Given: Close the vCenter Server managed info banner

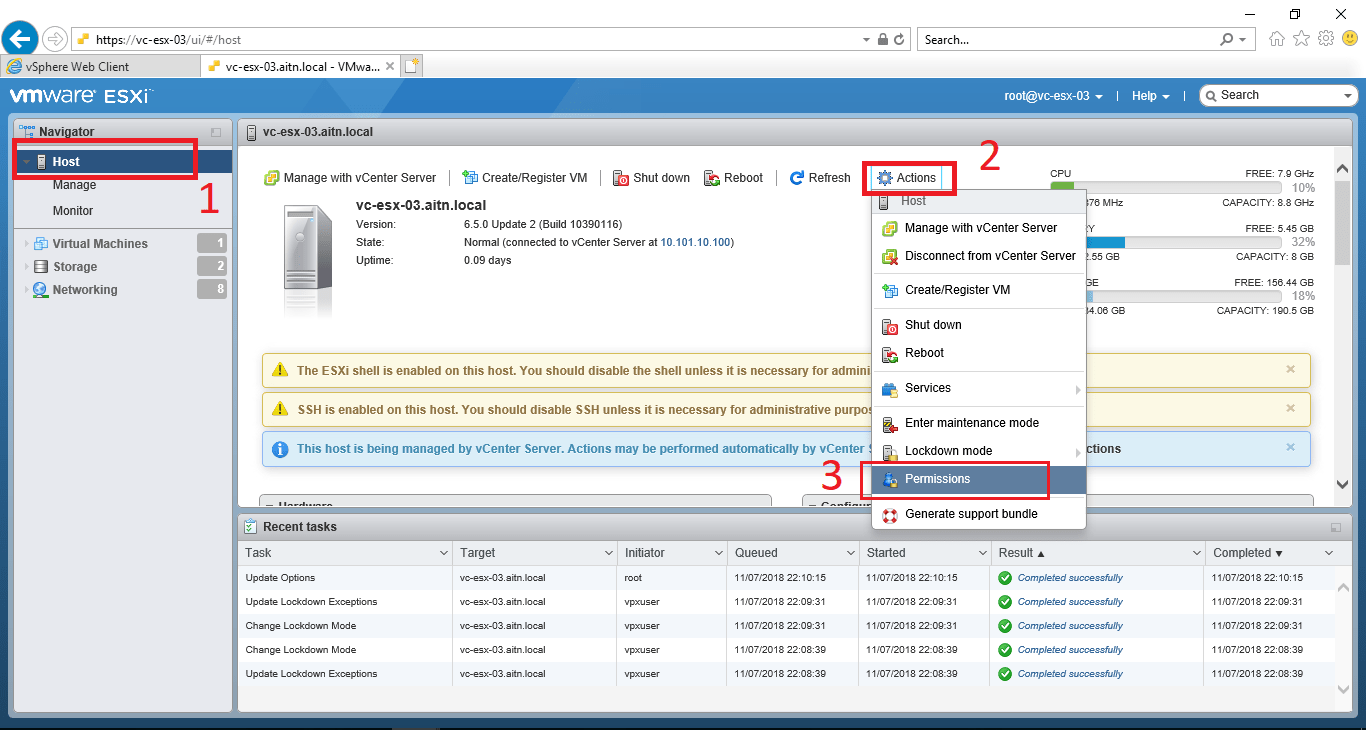Looking at the screenshot, I should [x=1290, y=447].
